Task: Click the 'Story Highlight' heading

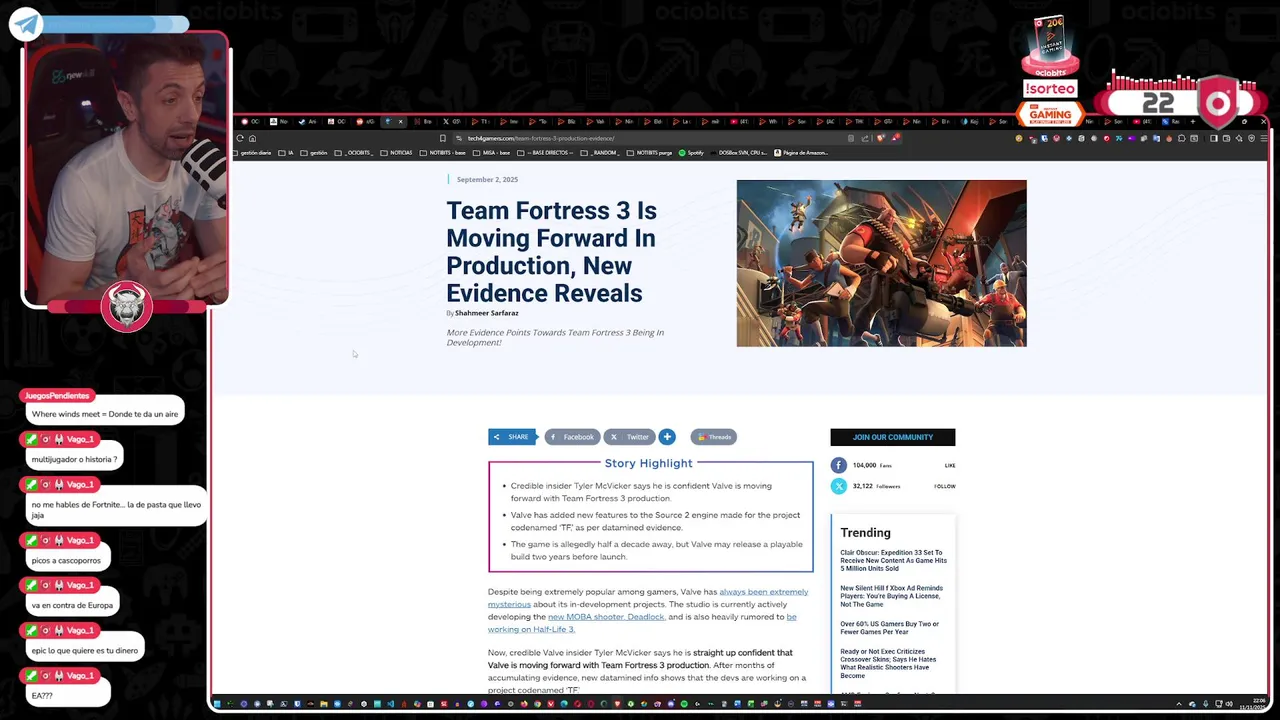Action: pos(648,463)
